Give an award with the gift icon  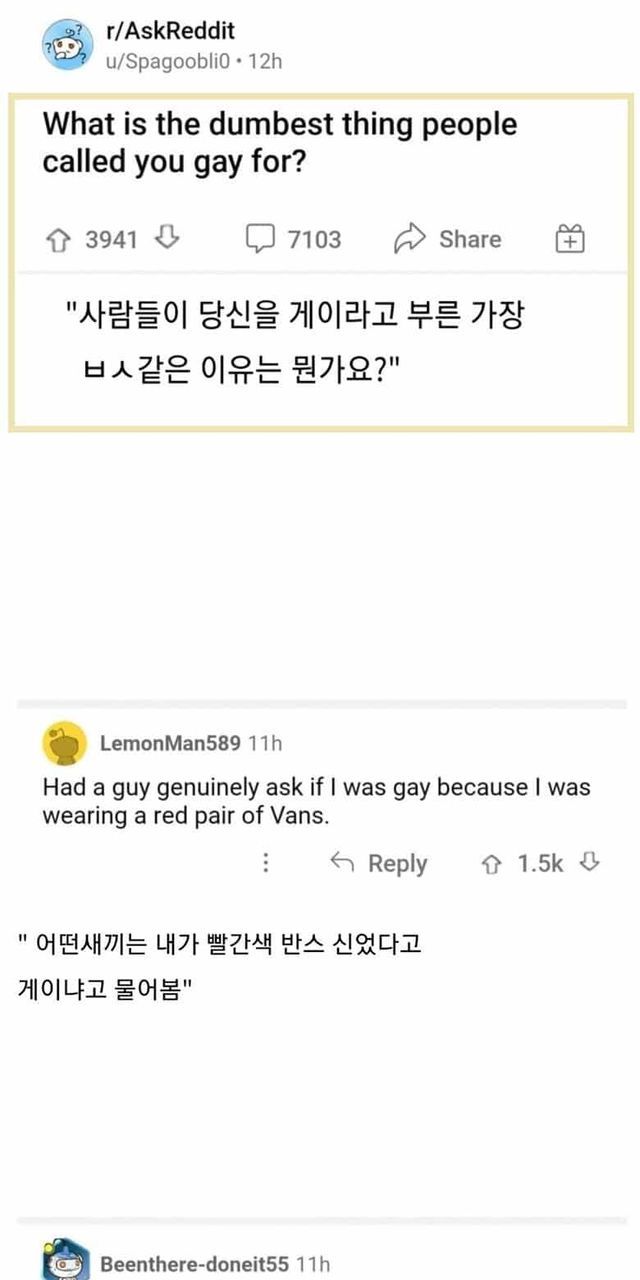tap(570, 239)
